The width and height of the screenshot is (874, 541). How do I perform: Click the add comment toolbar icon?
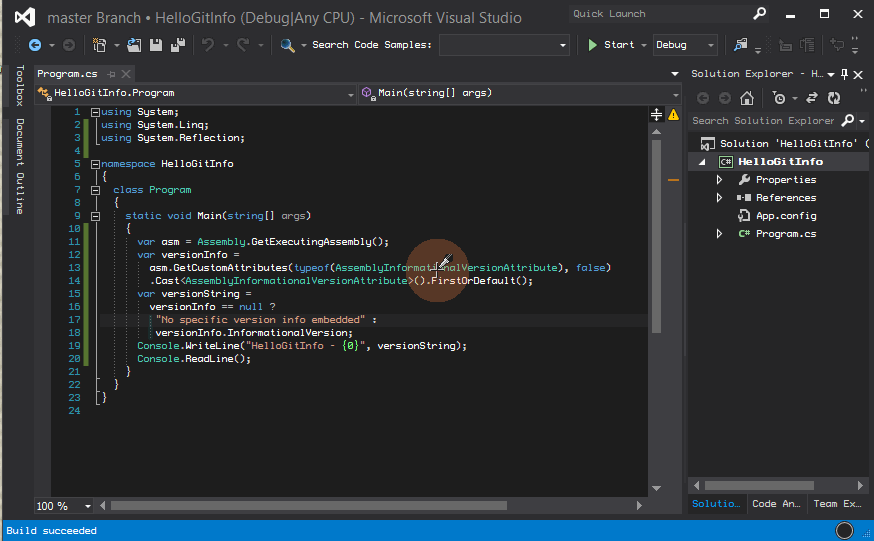pyautogui.click(x=837, y=45)
